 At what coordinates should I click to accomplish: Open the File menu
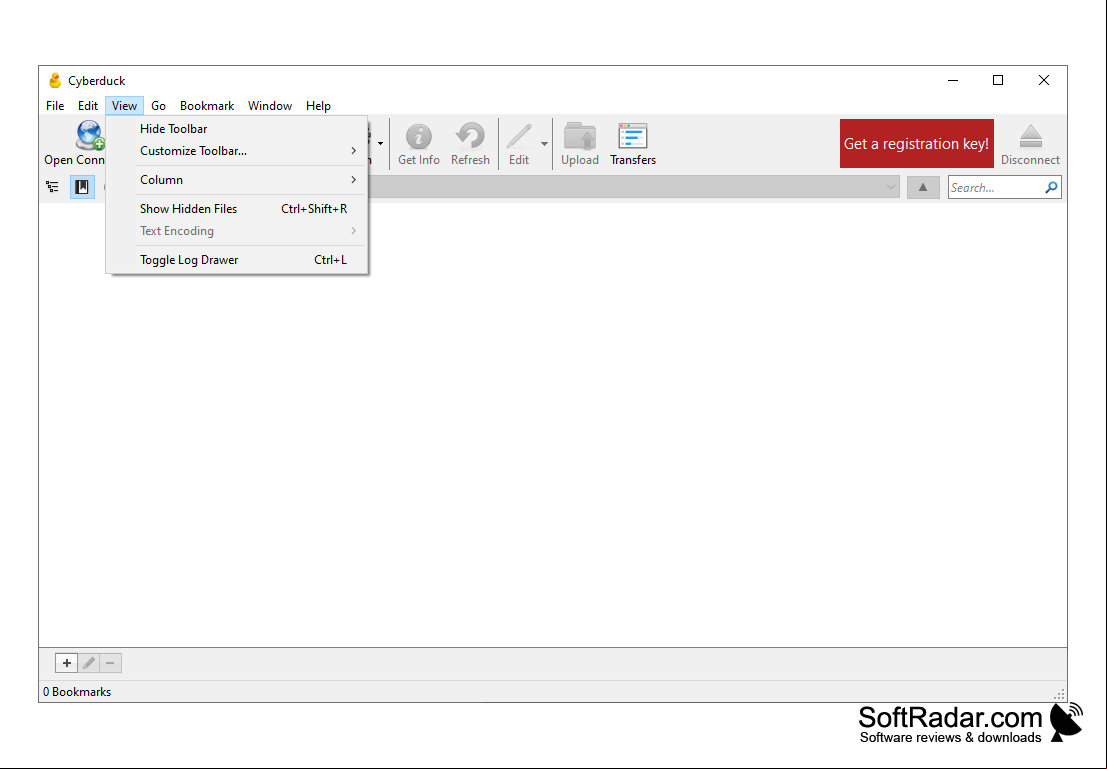[55, 106]
